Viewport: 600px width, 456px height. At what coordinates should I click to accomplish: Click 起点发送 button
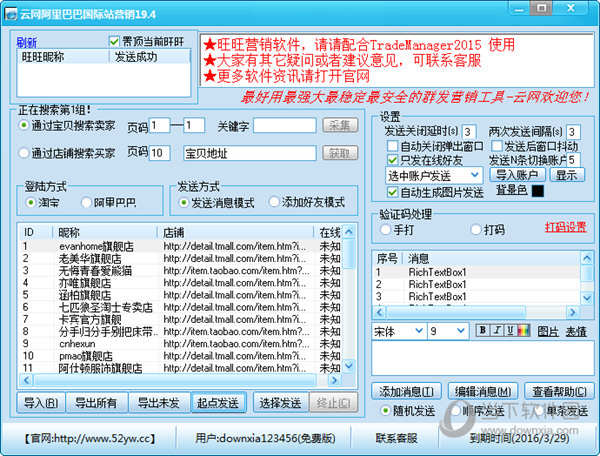[218, 402]
